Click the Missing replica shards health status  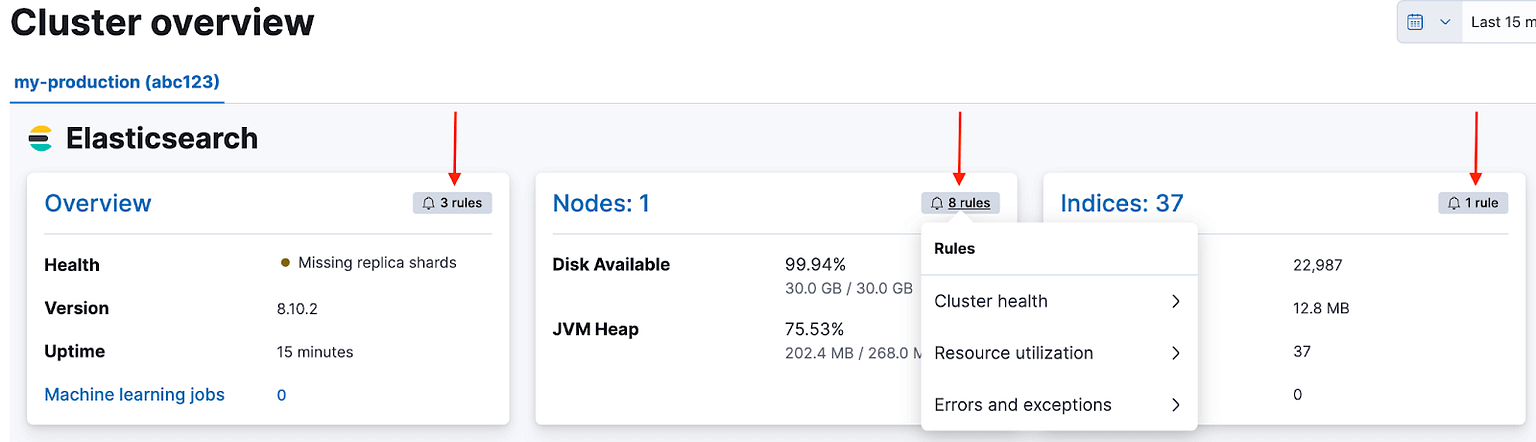click(368, 263)
